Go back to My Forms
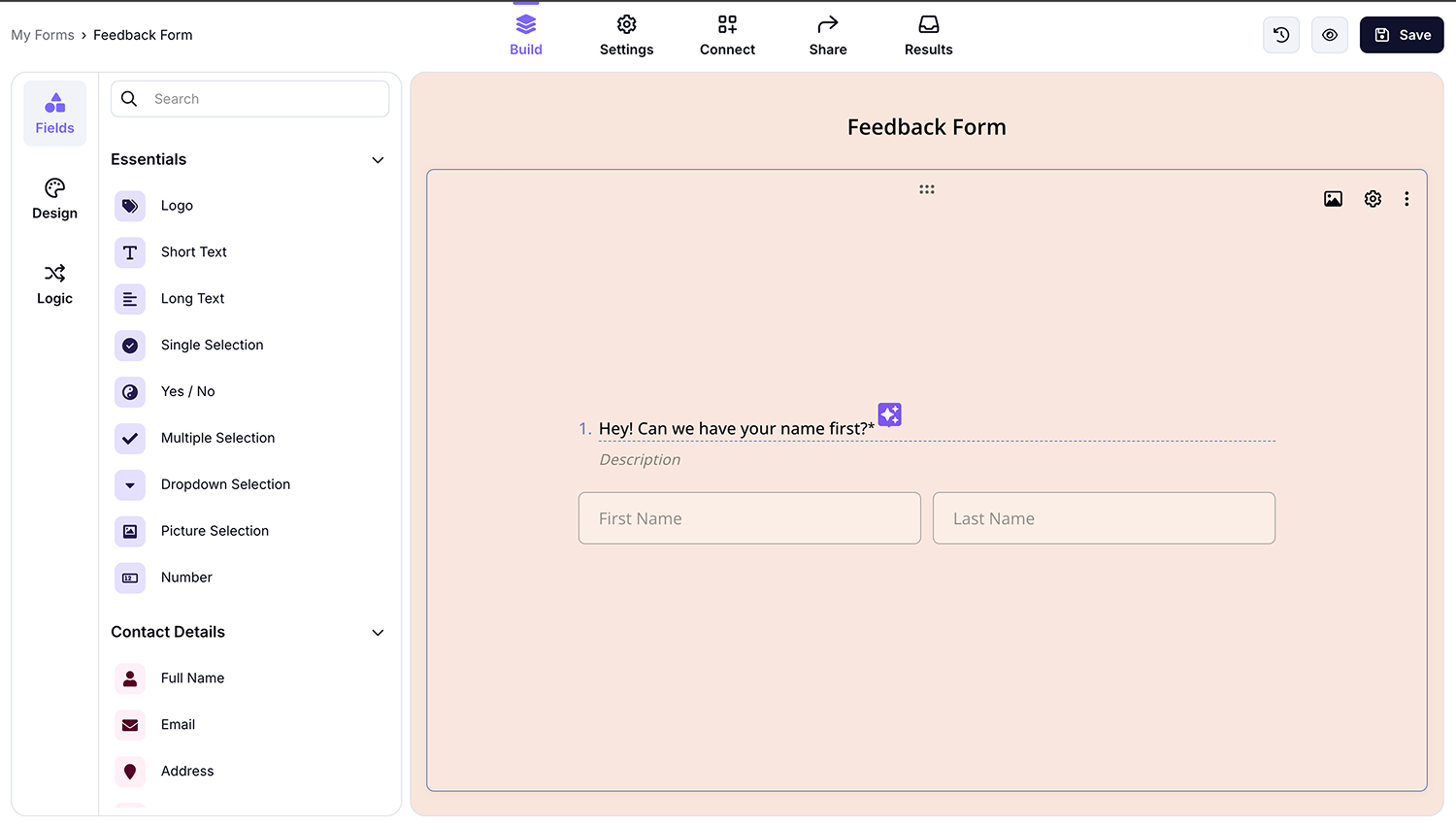The height and width of the screenshot is (827, 1456). 43,34
